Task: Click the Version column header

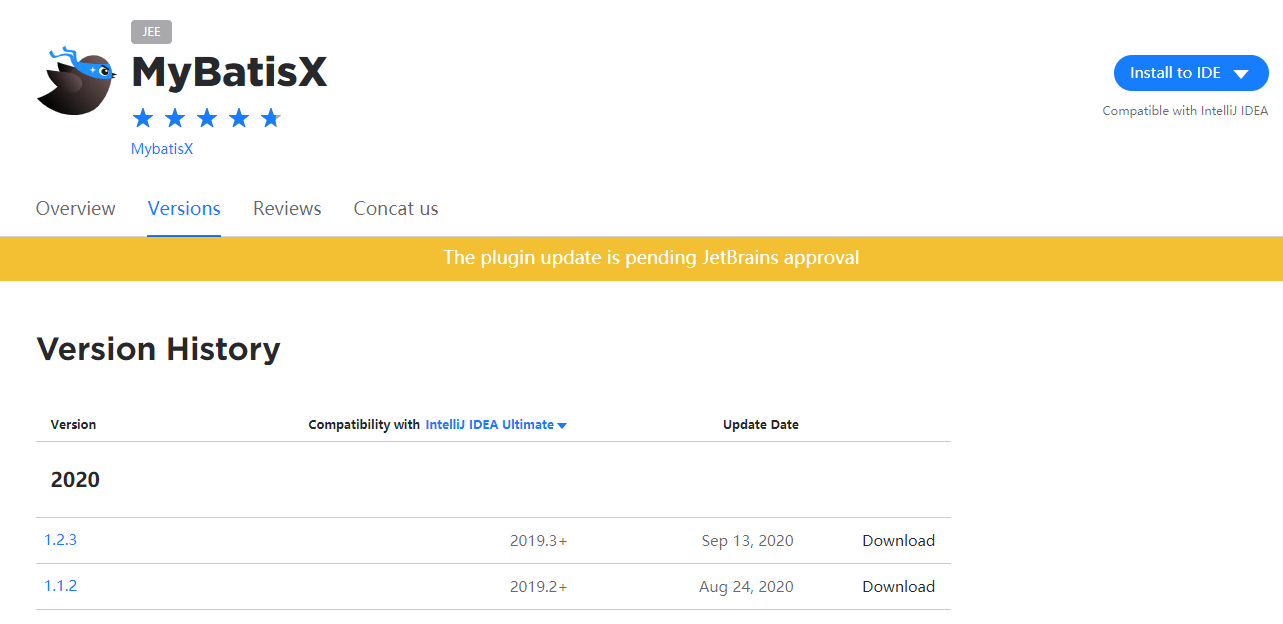Action: point(73,425)
